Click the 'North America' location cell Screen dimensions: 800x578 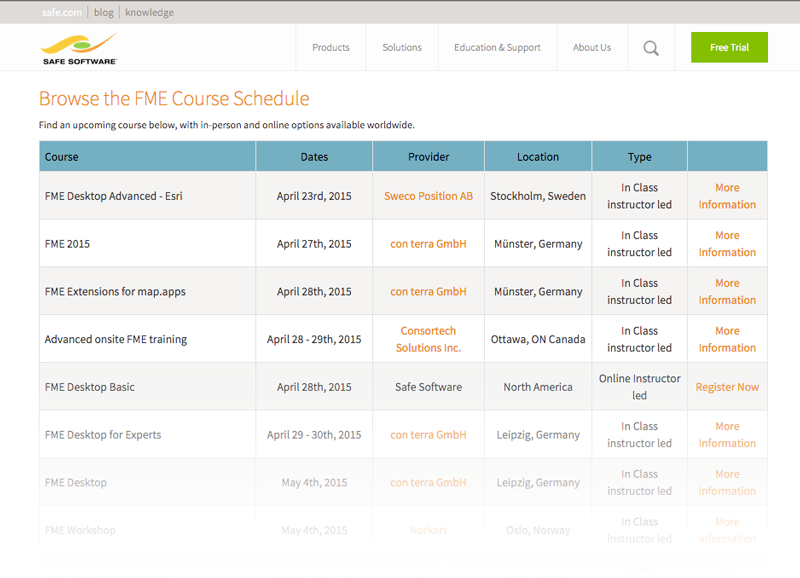(x=538, y=387)
